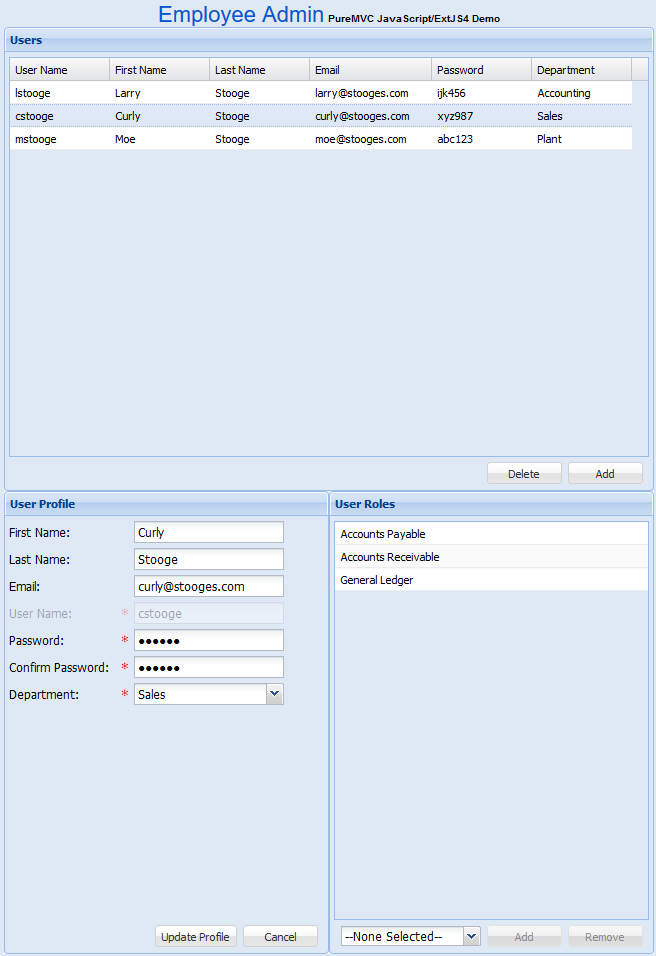Viewport: 656px width, 956px height.
Task: Click the Plant department cell
Action: pyautogui.click(x=581, y=139)
